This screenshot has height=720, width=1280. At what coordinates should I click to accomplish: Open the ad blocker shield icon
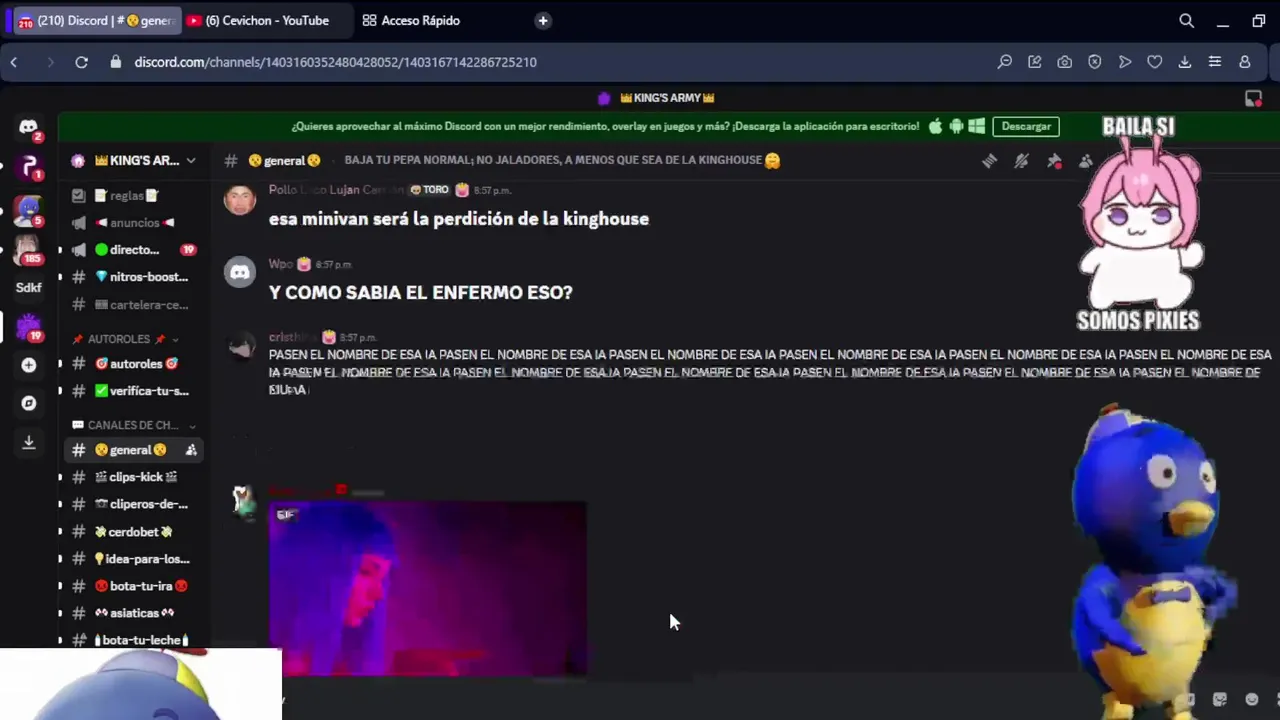point(1095,62)
